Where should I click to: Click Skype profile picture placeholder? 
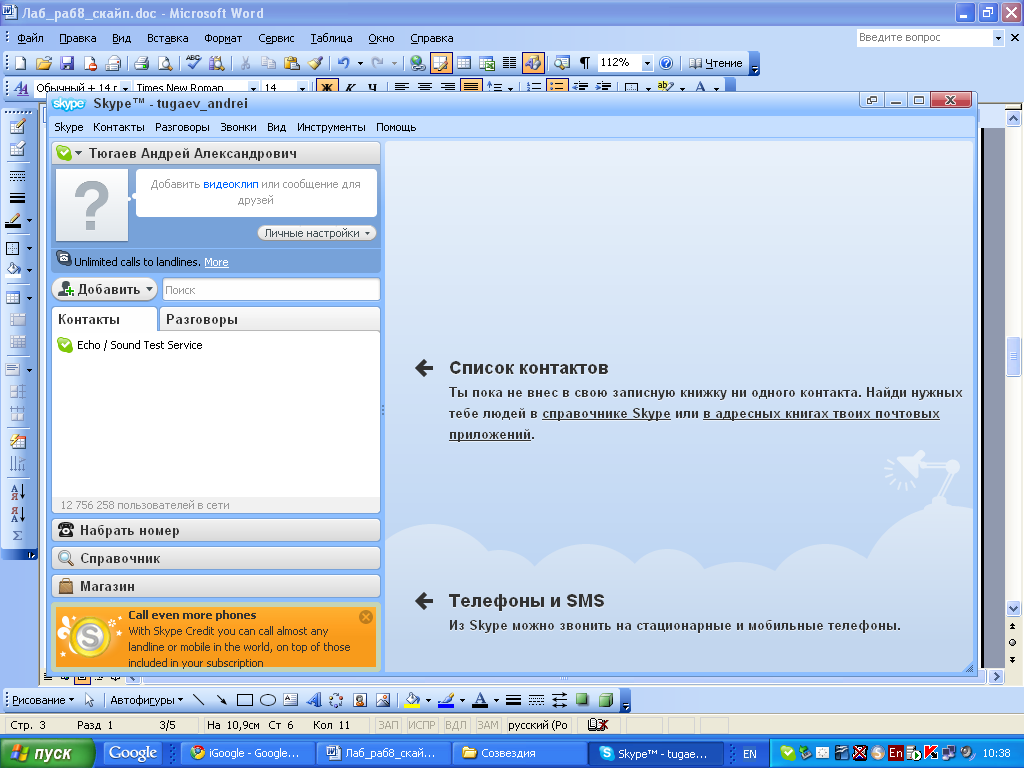pos(92,206)
